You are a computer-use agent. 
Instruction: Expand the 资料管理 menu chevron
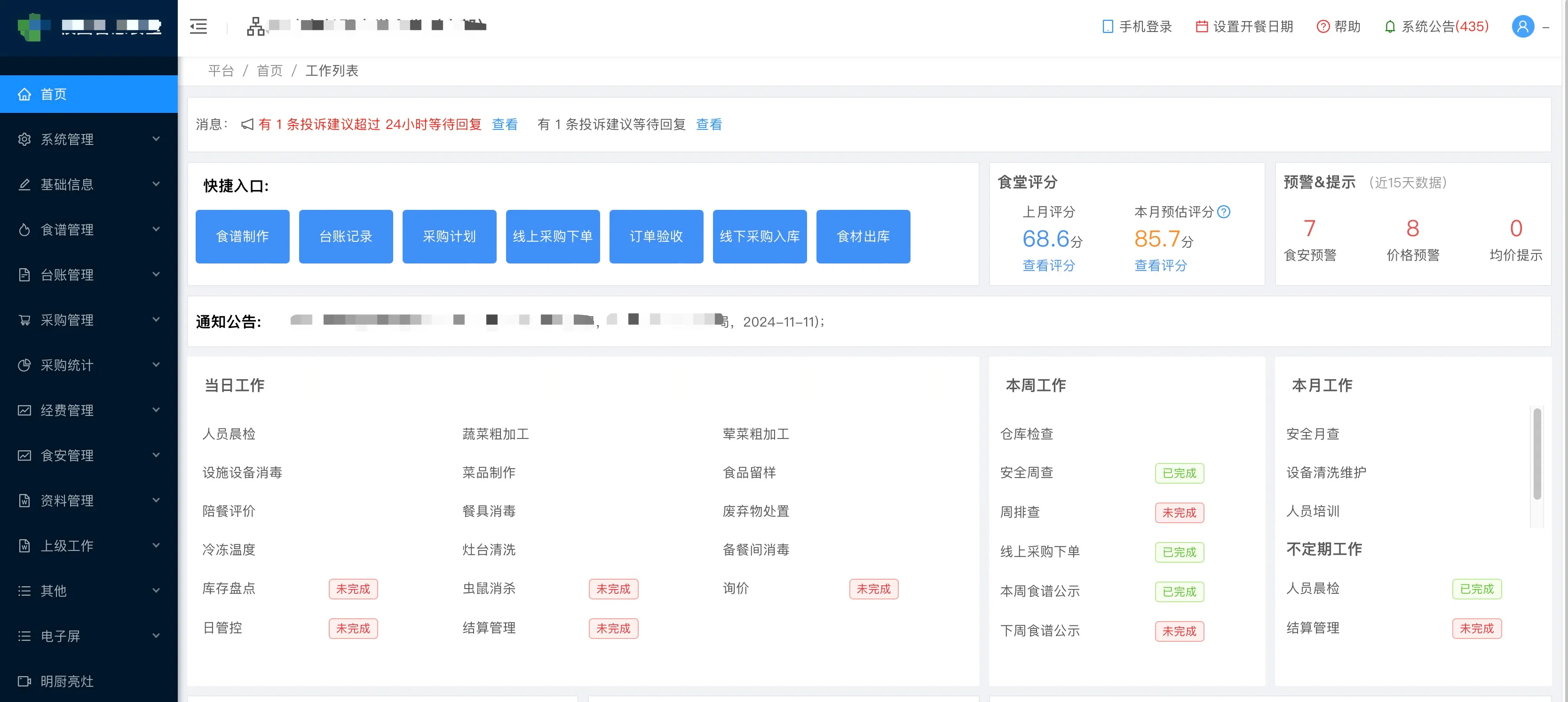157,500
